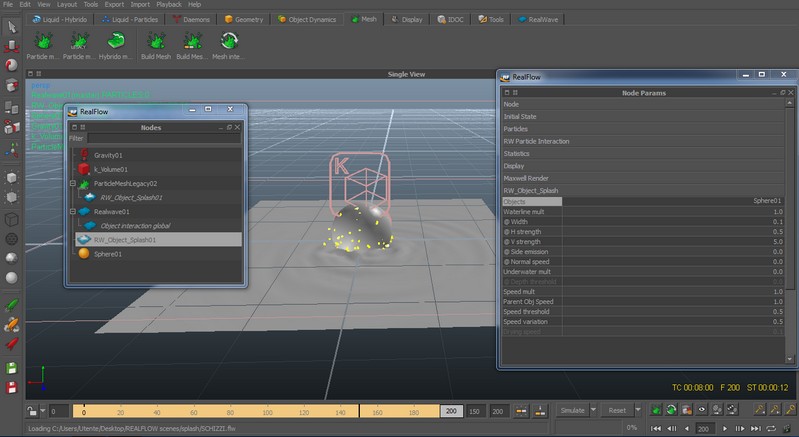
Task: Open the Playback menu
Action: pyautogui.click(x=169, y=4)
